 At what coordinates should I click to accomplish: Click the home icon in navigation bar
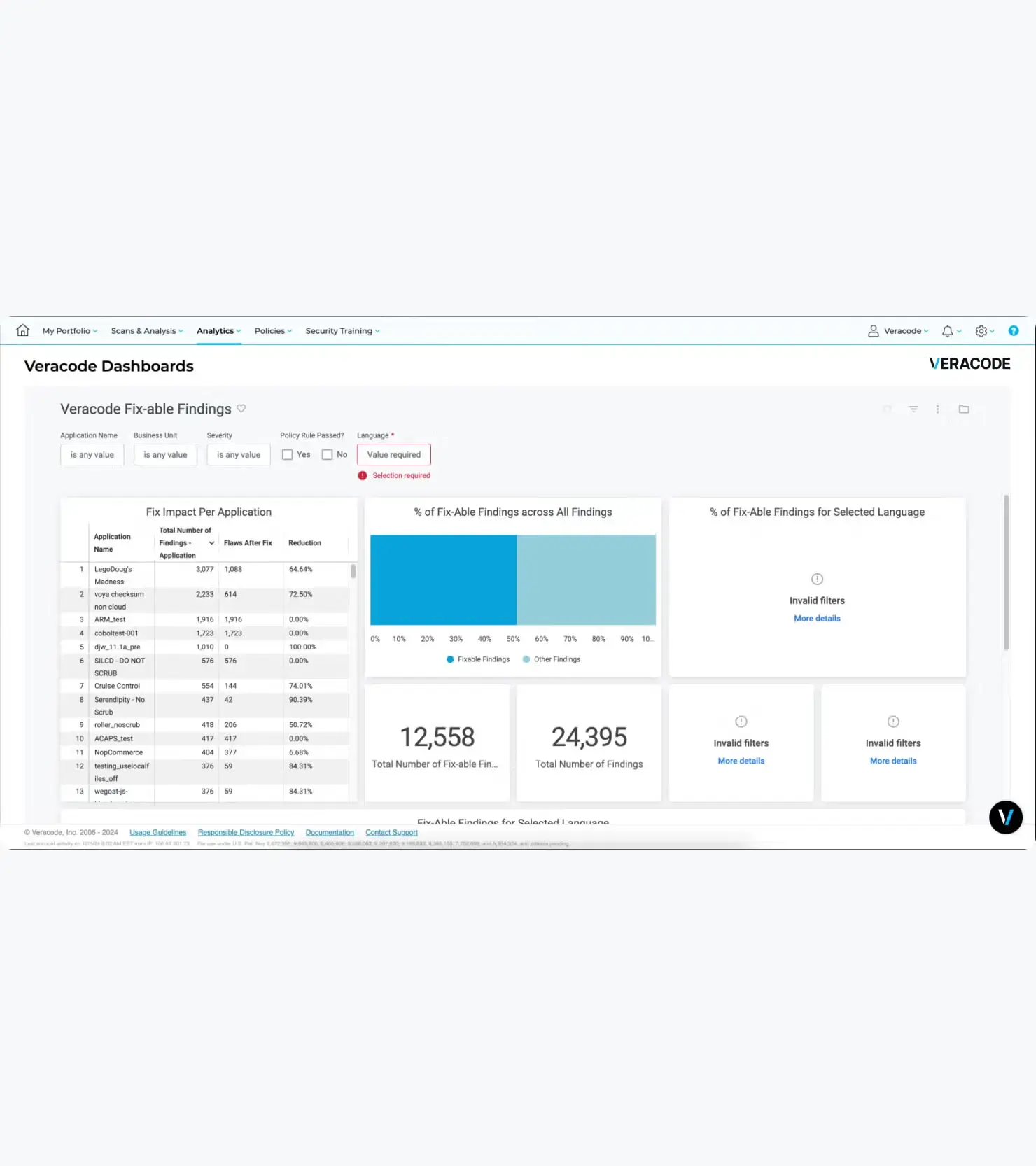click(23, 330)
